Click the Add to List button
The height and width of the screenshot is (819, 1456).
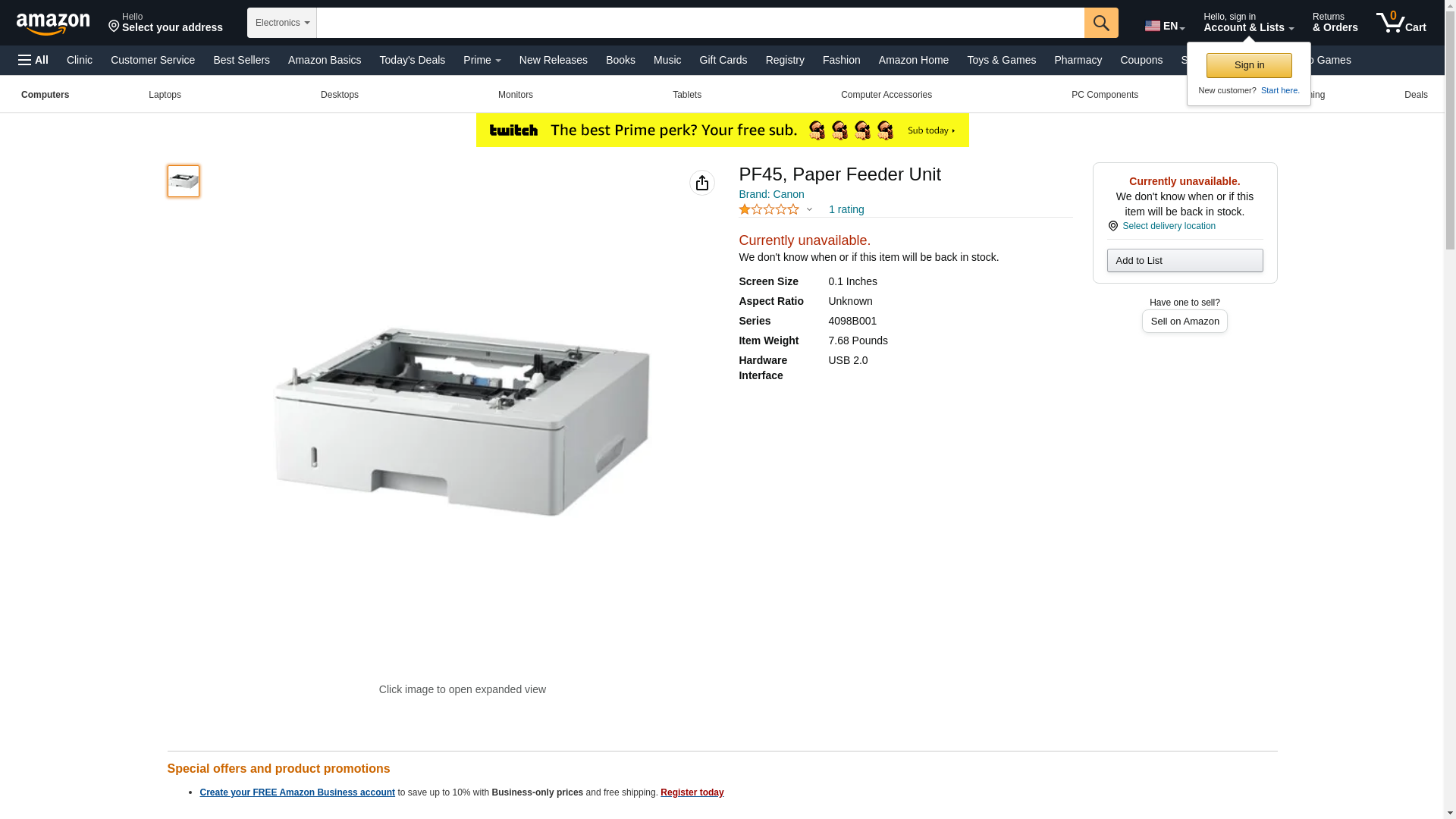(1185, 261)
